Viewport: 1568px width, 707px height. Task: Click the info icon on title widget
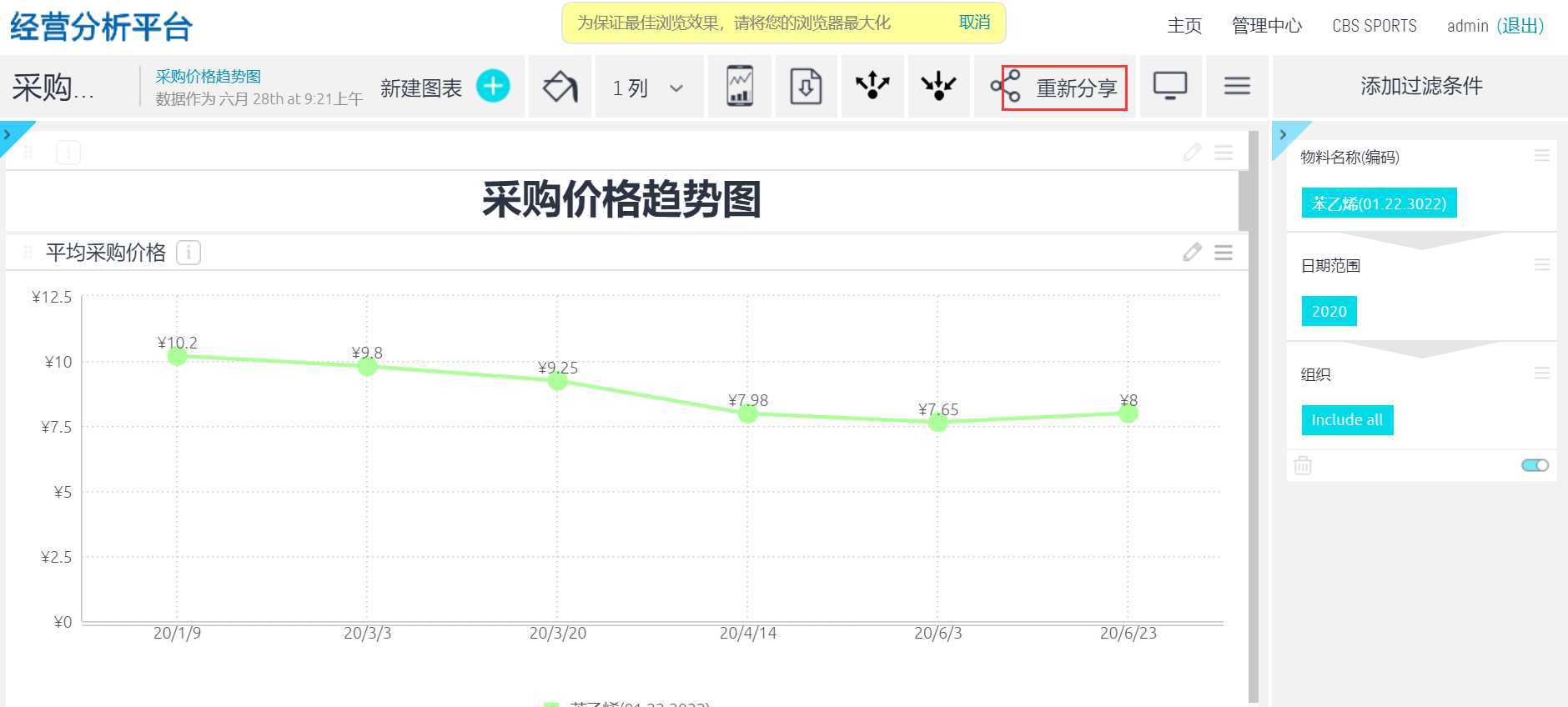coord(68,153)
